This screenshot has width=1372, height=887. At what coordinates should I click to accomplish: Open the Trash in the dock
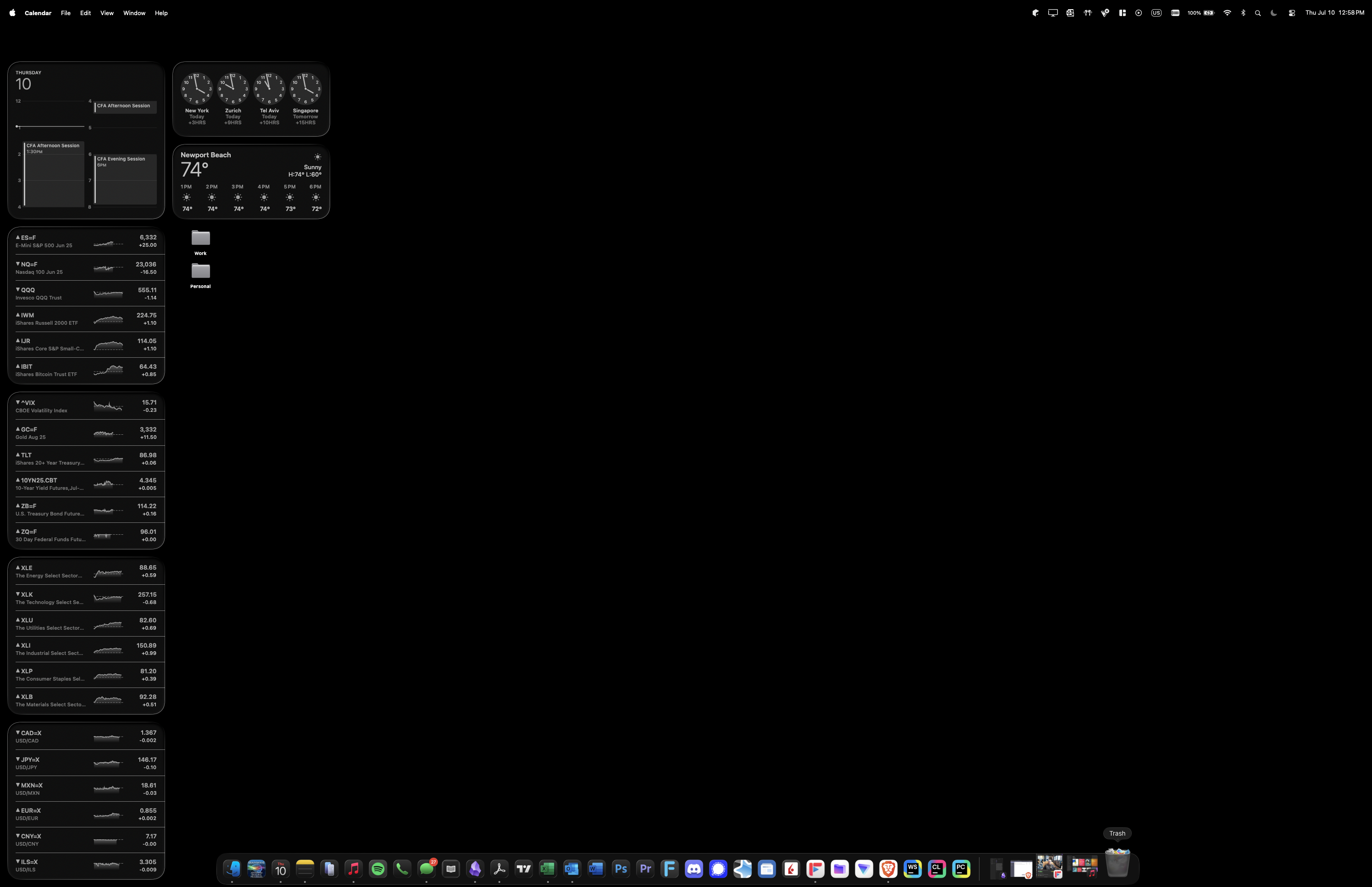(x=1118, y=864)
